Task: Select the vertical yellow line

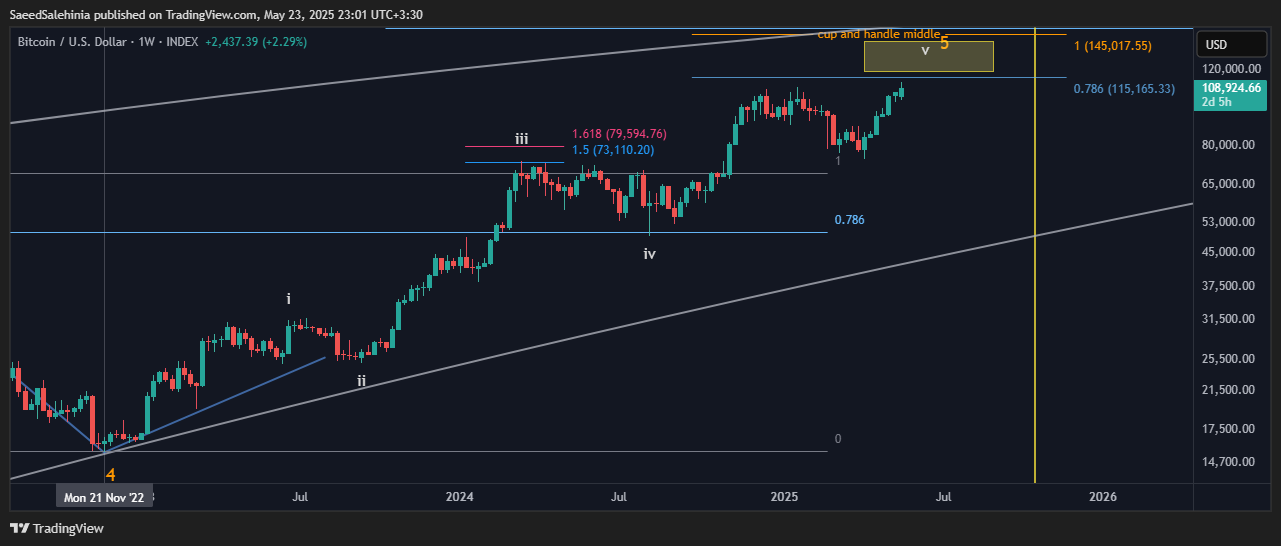Action: 1034,254
